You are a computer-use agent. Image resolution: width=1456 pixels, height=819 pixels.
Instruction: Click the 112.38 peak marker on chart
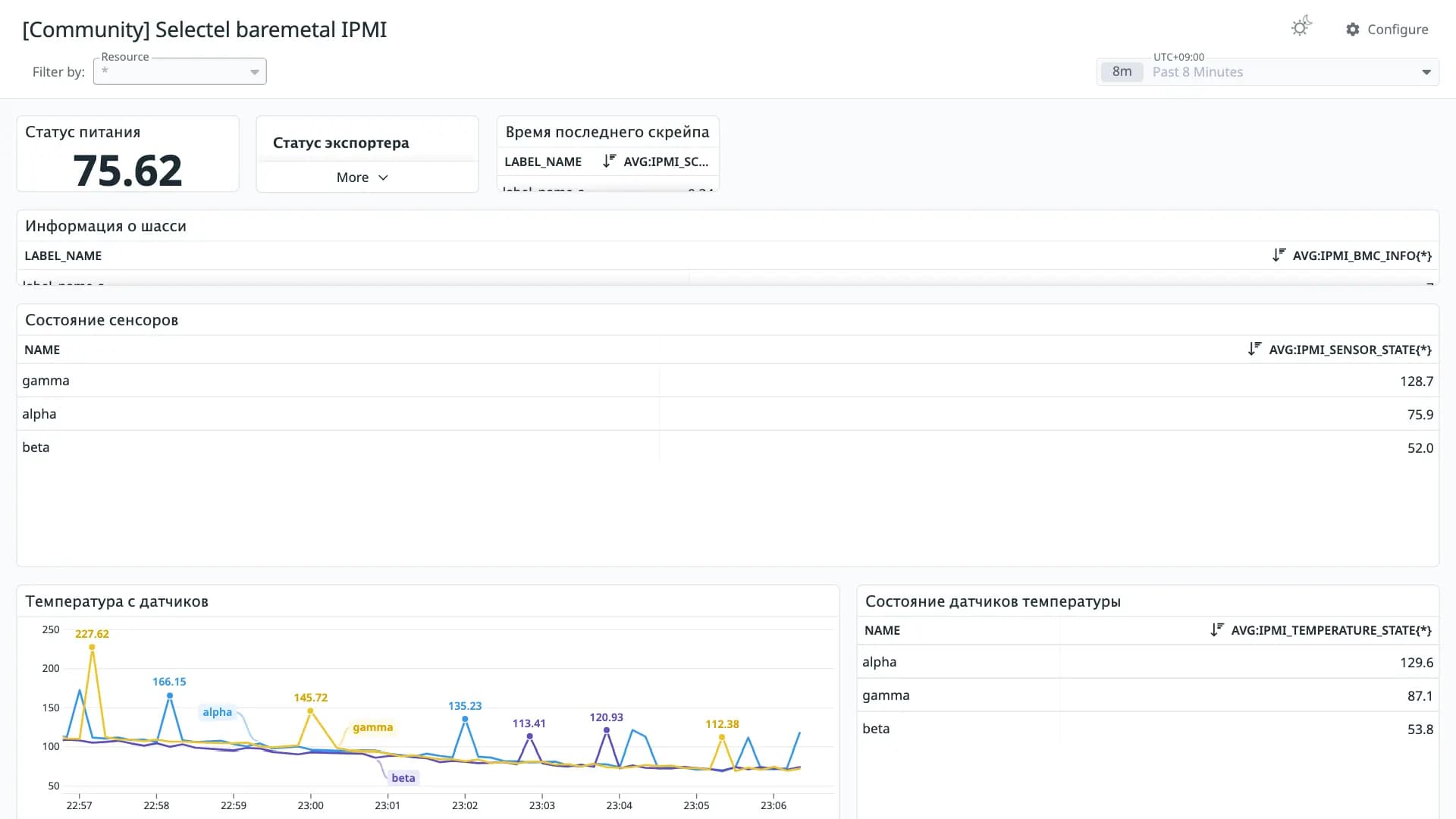[722, 736]
